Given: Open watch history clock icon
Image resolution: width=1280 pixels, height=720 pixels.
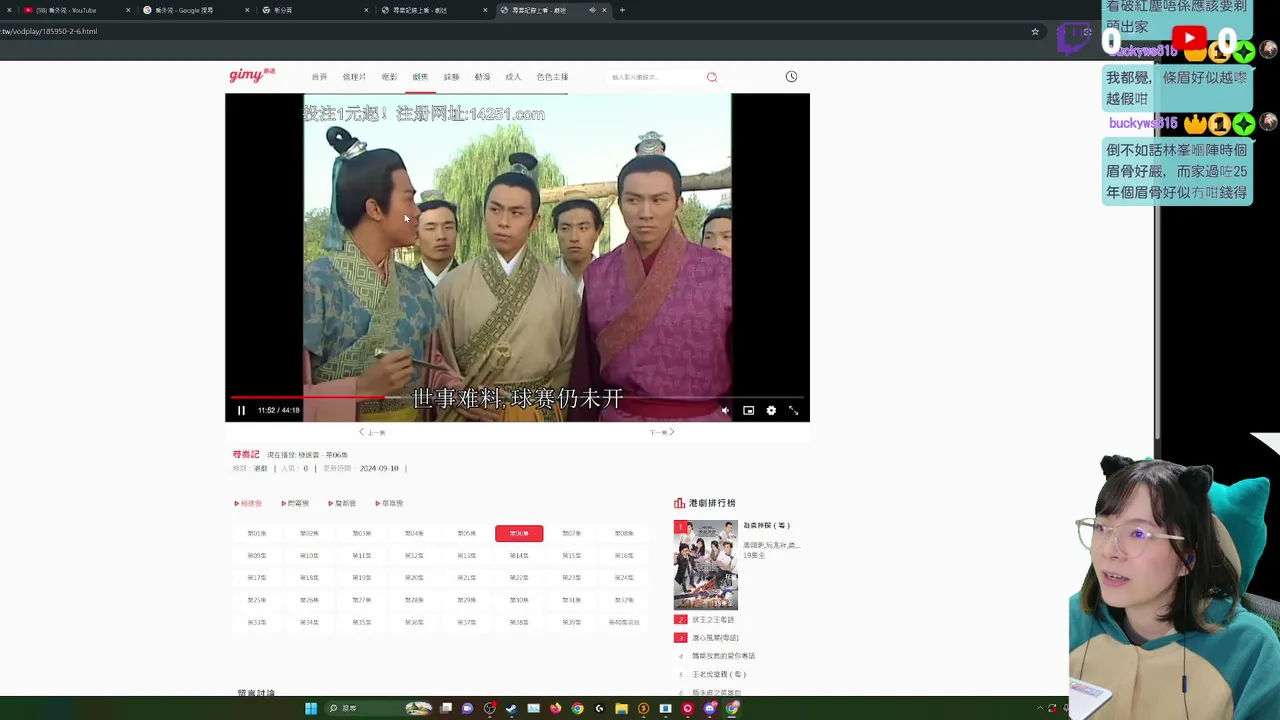Looking at the screenshot, I should 791,77.
